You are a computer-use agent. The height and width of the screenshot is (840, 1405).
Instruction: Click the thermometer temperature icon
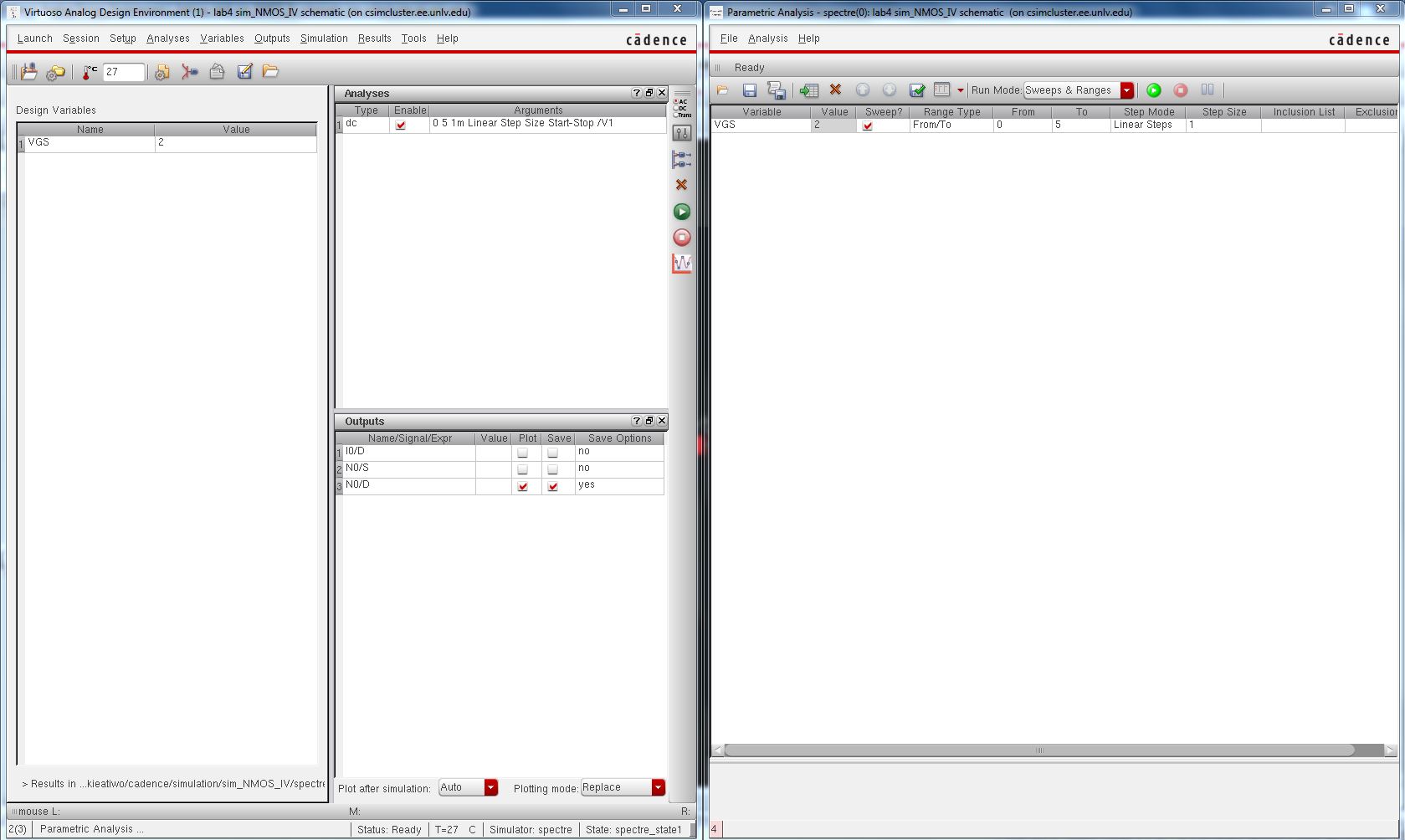coord(90,73)
